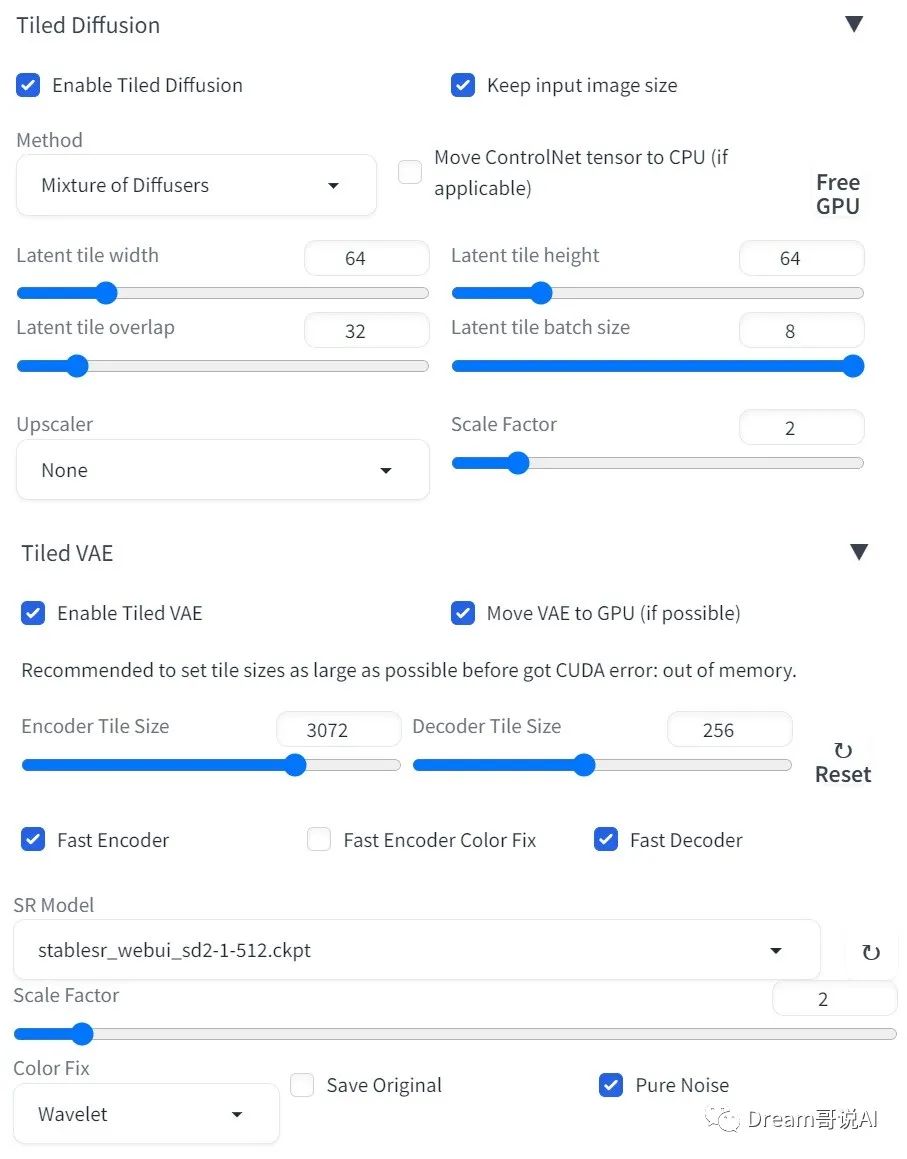This screenshot has height=1159, width=907.
Task: Open the Method dropdown showing Mixture of Diffusers
Action: pyautogui.click(x=196, y=185)
